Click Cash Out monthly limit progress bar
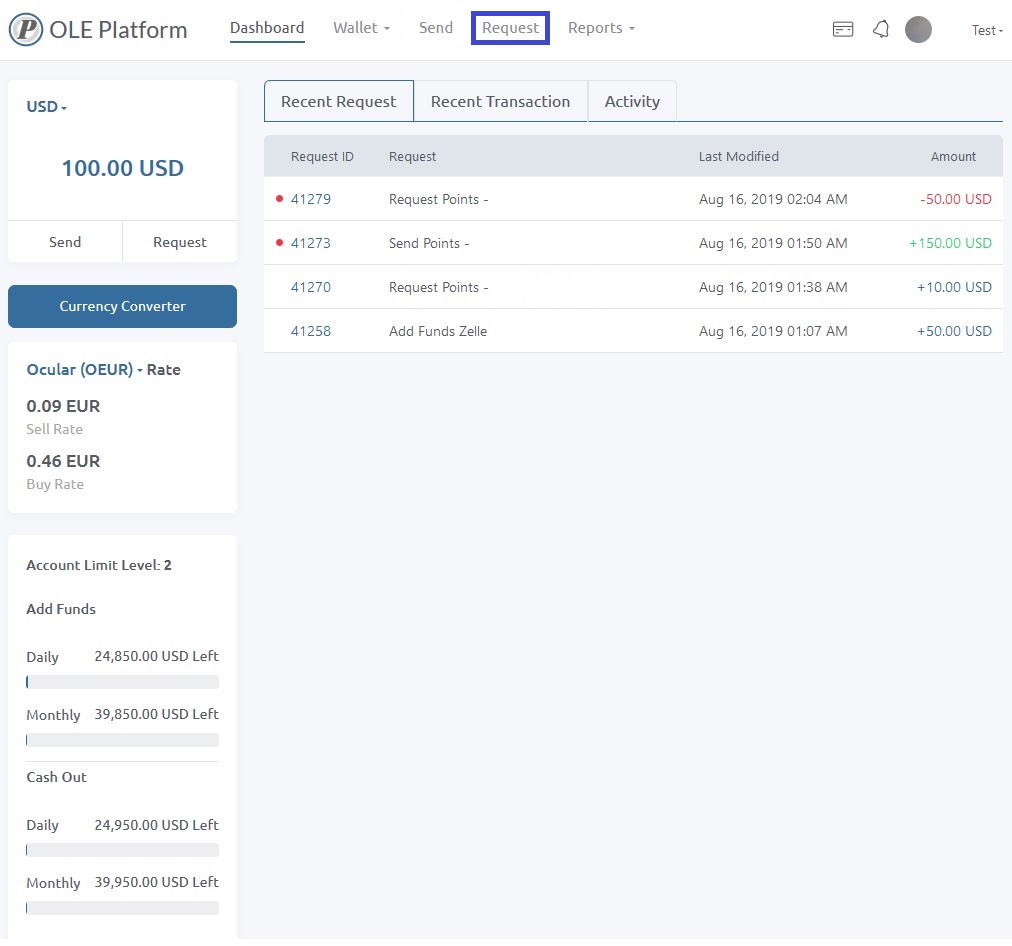Viewport: 1012px width, 946px height. [x=123, y=908]
